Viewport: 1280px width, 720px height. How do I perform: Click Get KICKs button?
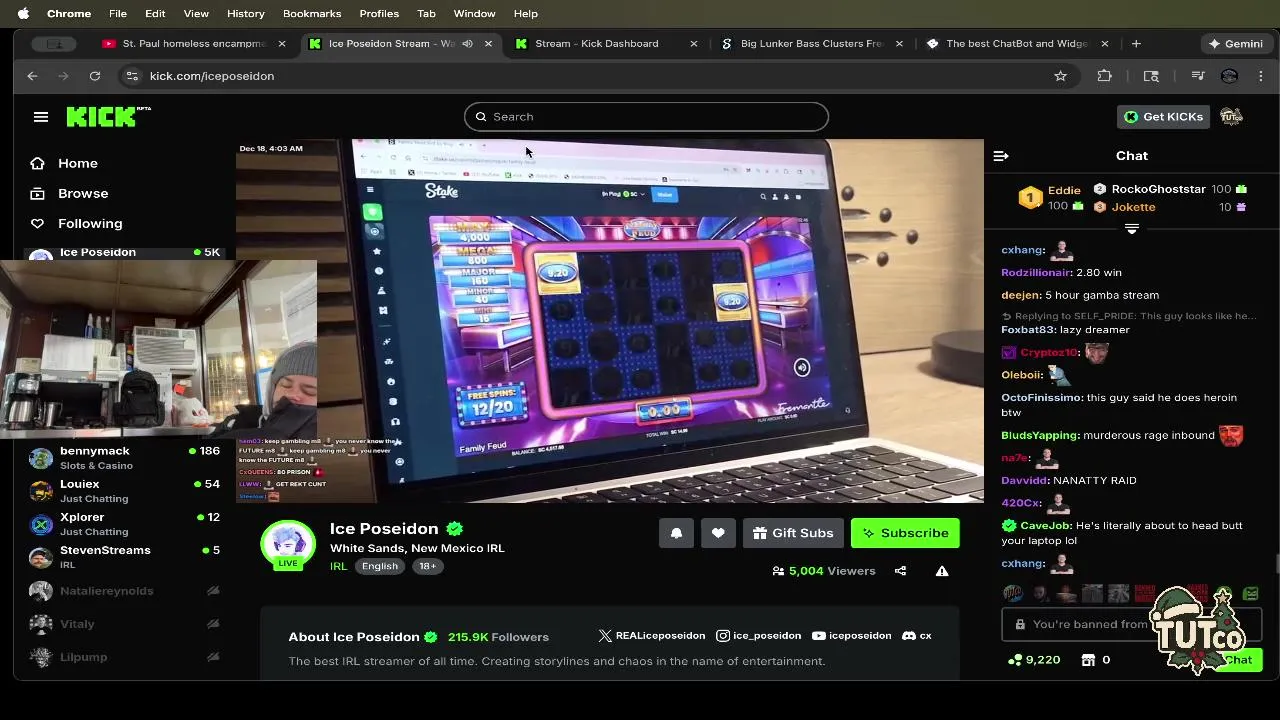pos(1163,117)
